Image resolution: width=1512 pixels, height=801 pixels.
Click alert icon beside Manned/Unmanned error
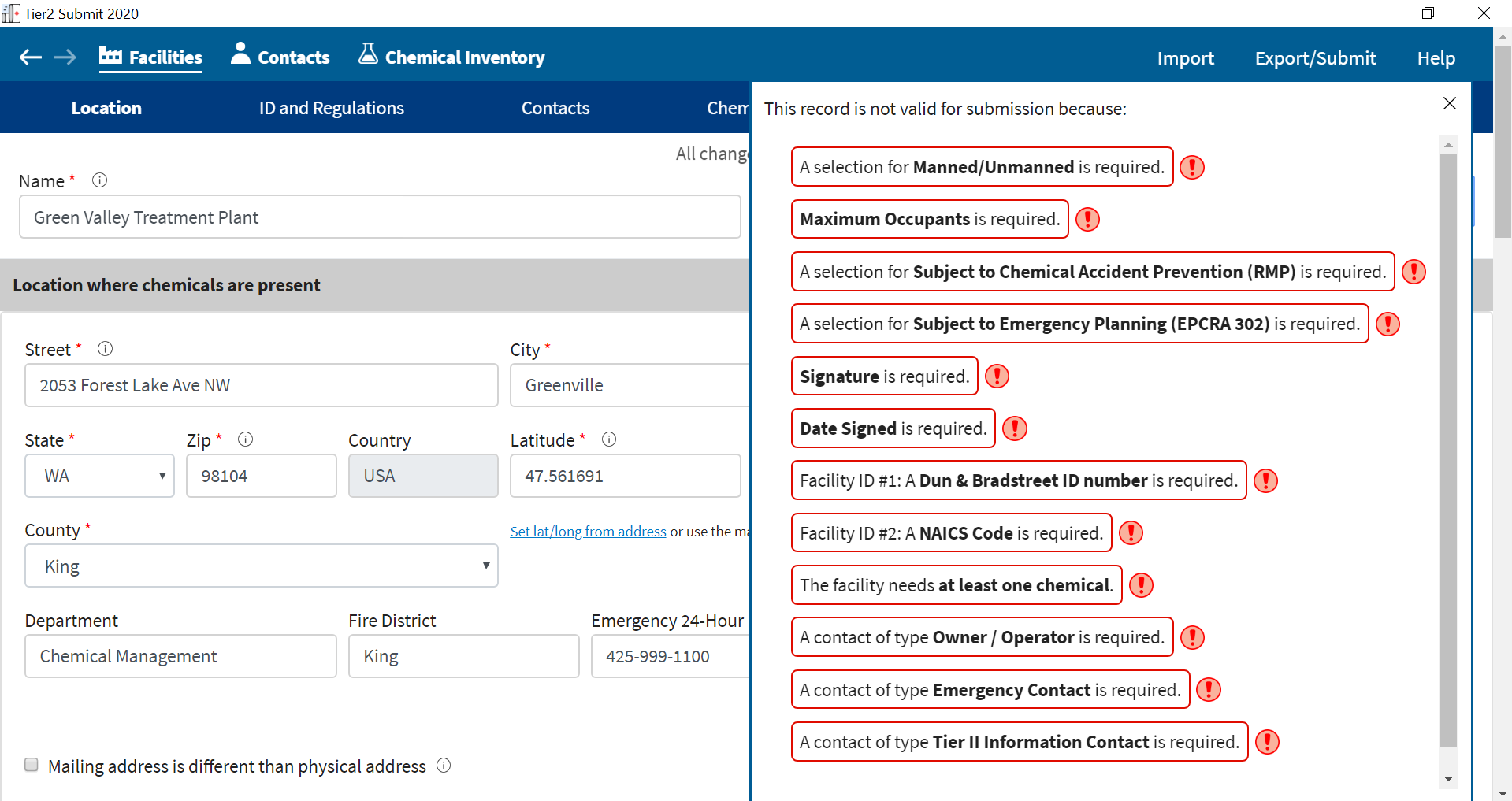(x=1192, y=167)
